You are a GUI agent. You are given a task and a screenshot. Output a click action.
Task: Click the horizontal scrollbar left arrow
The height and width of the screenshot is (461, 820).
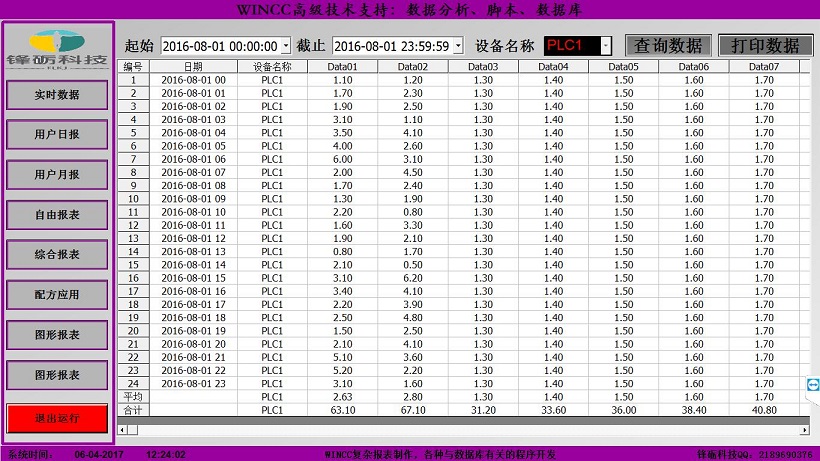click(x=122, y=430)
